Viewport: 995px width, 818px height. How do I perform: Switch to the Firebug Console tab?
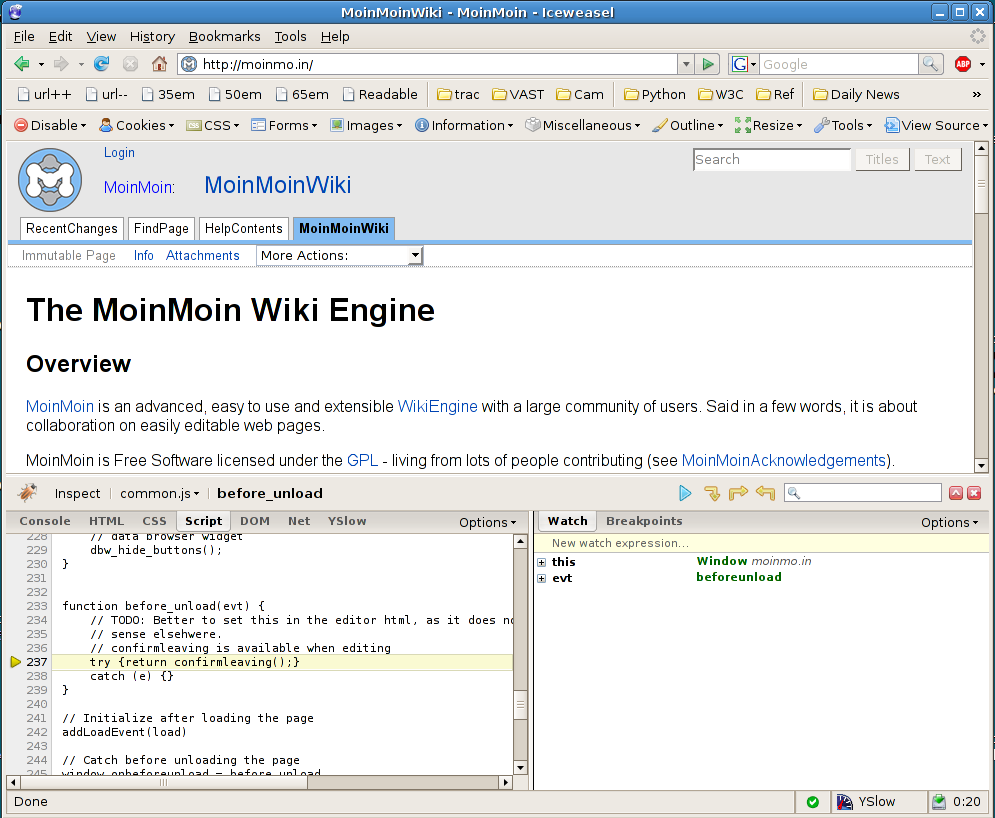tap(45, 521)
